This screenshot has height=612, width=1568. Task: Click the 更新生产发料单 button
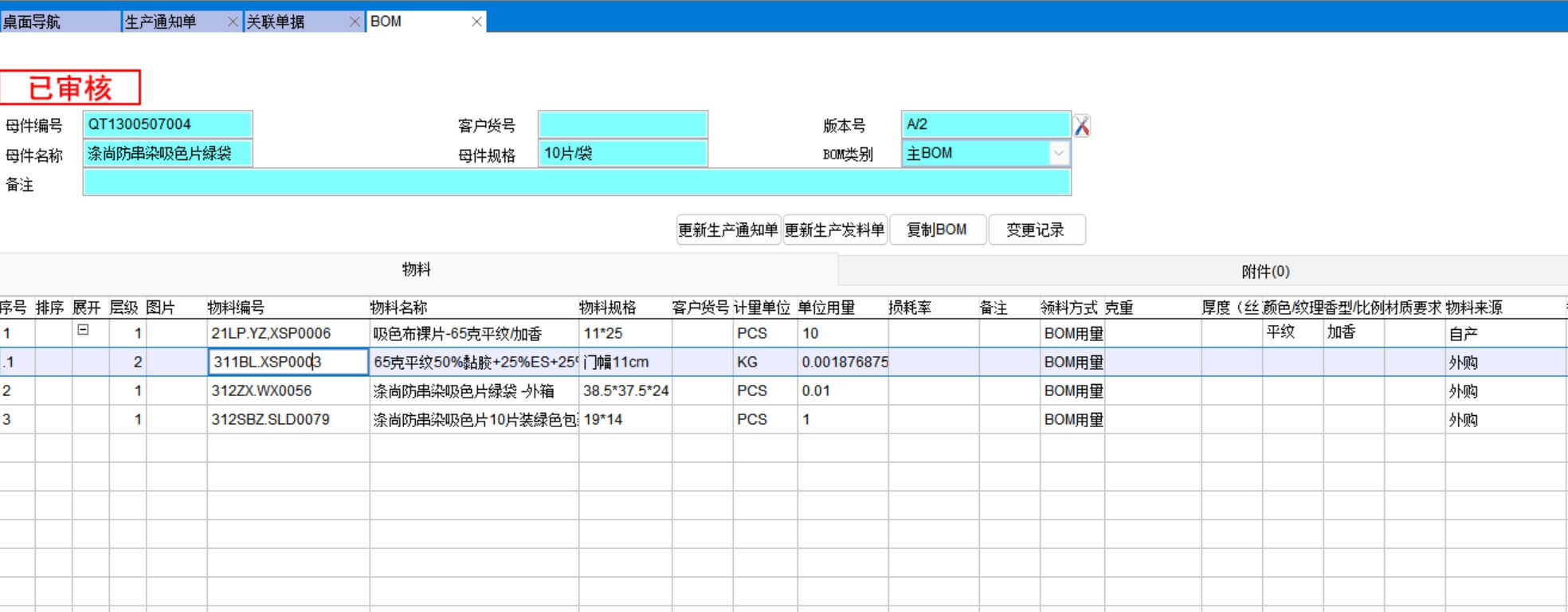(x=834, y=230)
